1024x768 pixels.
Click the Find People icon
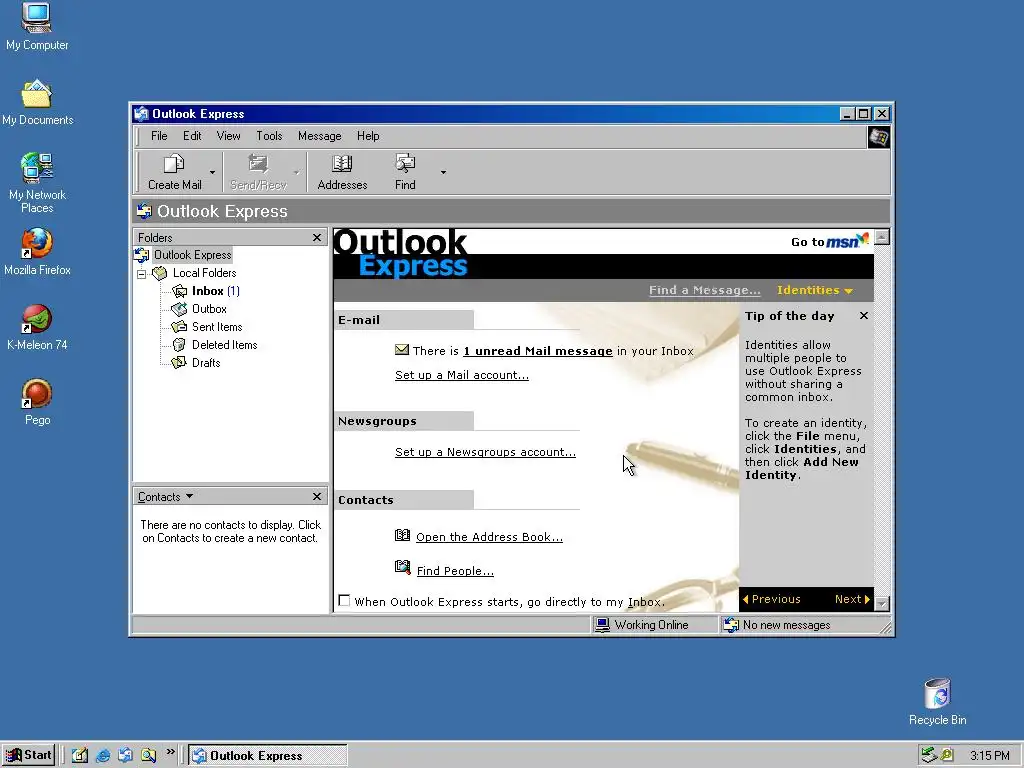click(x=402, y=568)
